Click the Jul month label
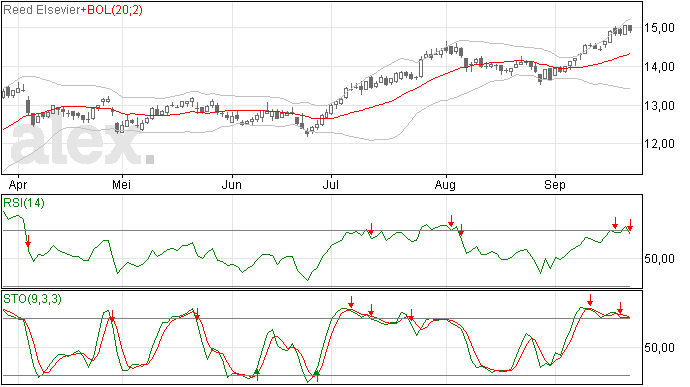 [330, 184]
